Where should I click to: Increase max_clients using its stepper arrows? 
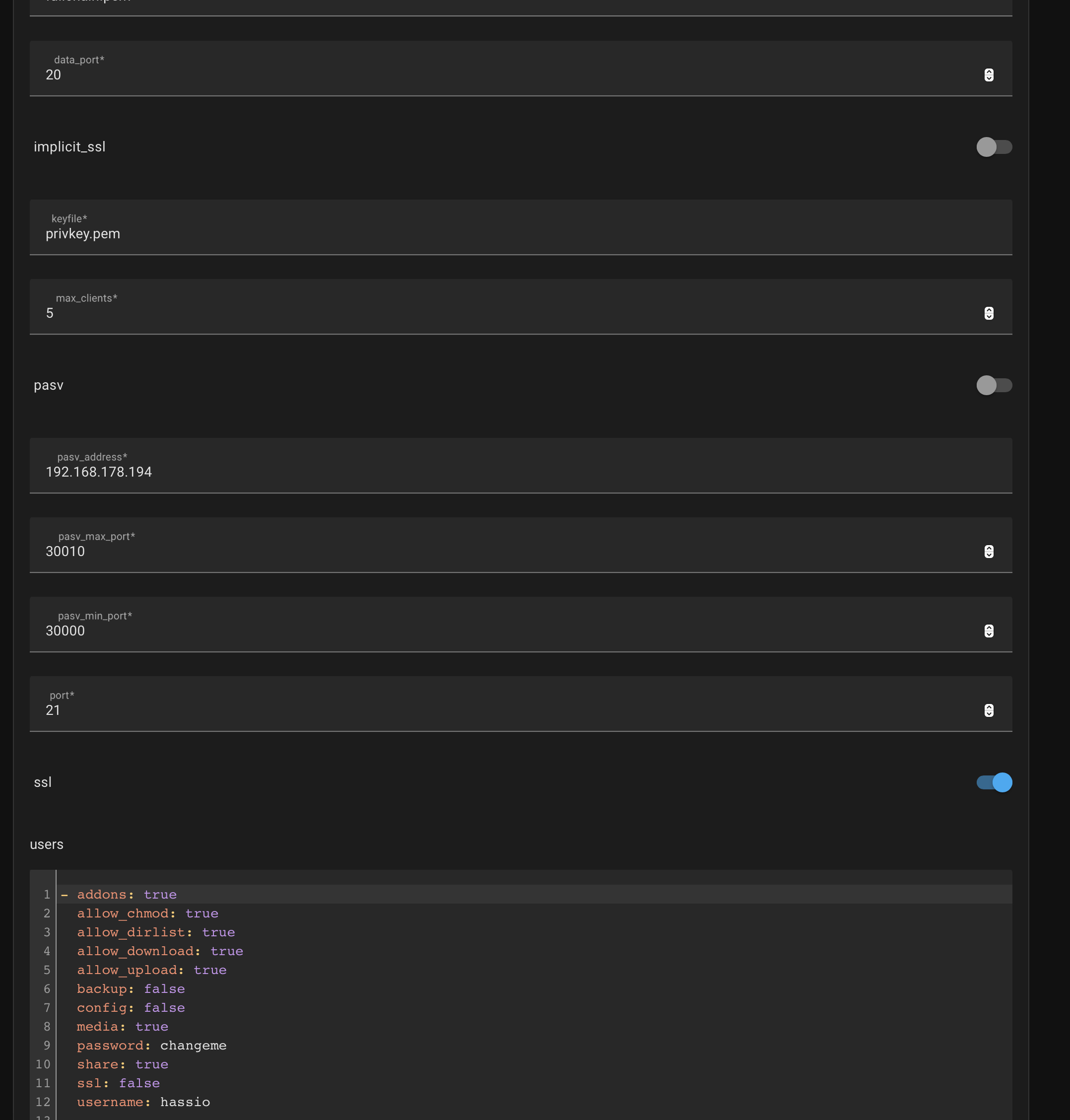point(989,309)
